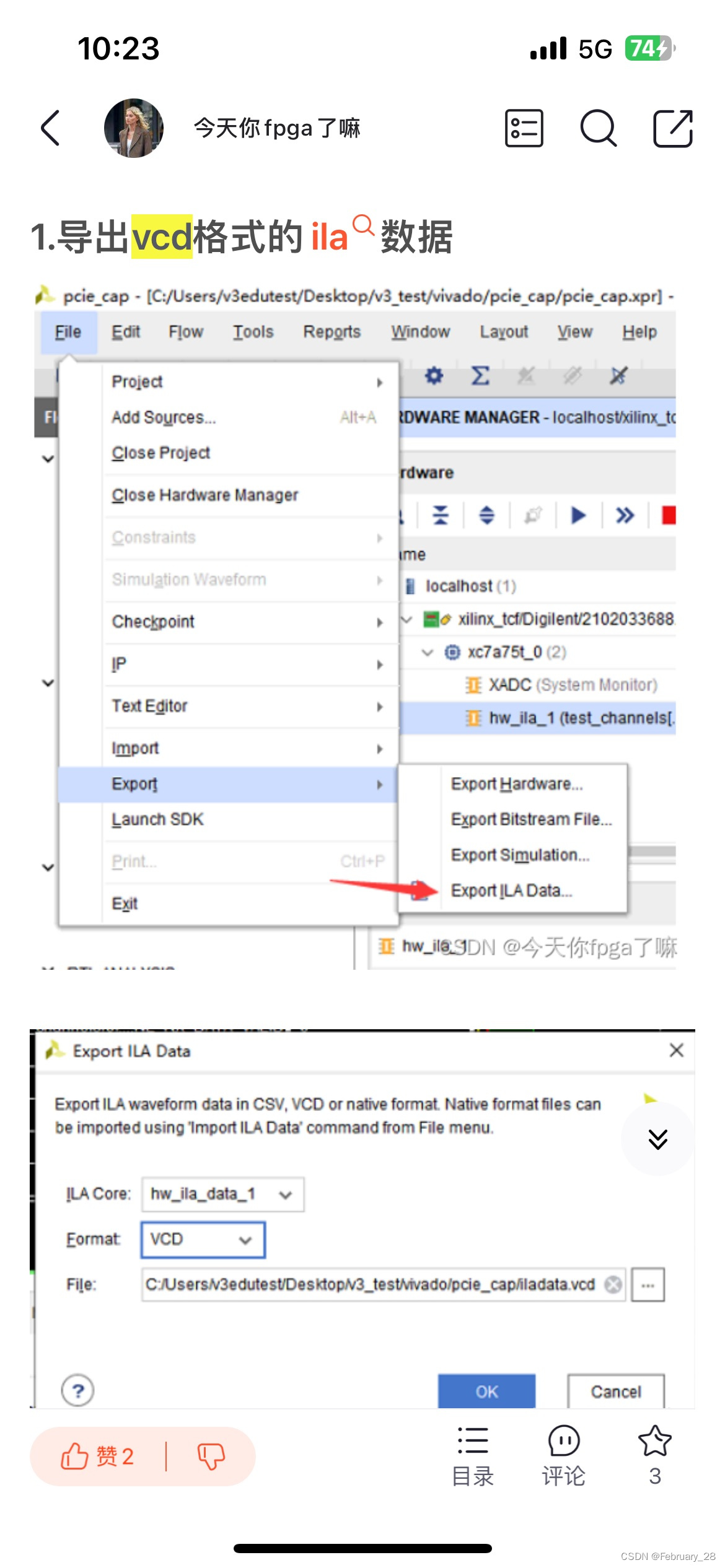725x1568 pixels.
Task: Select XADC (System Monitor) row
Action: (x=538, y=685)
